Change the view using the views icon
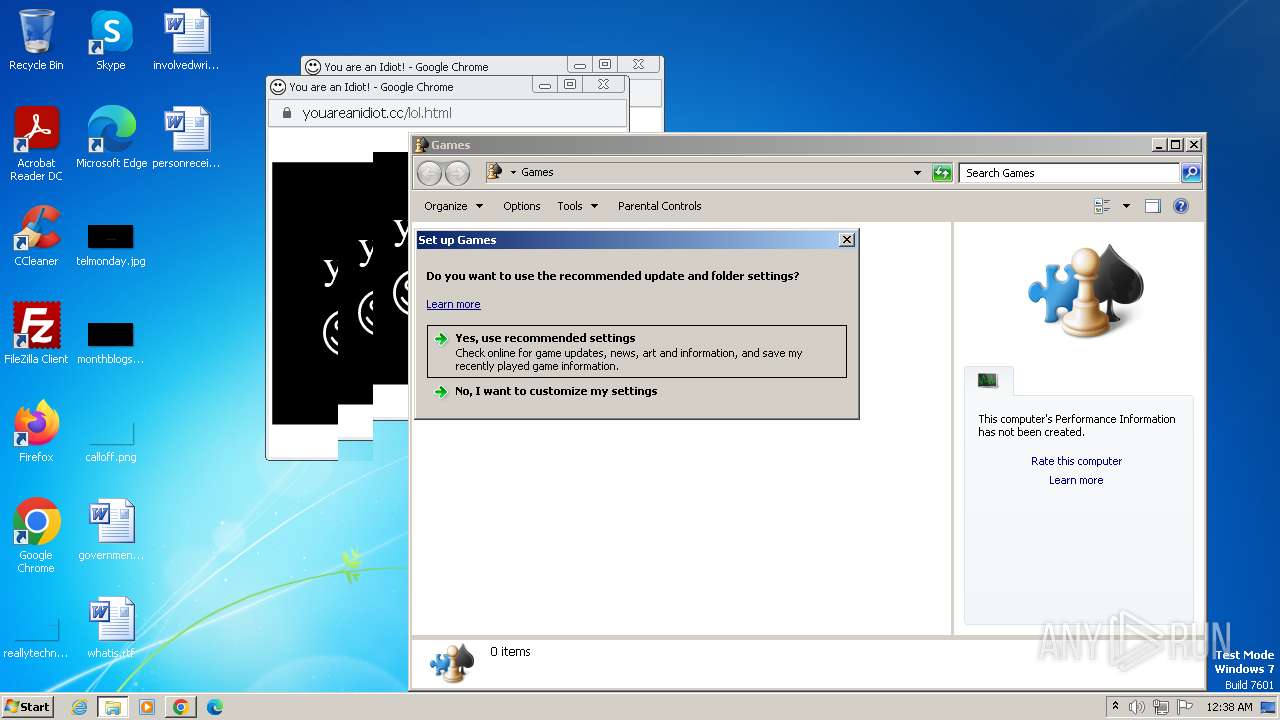Viewport: 1280px width, 720px height. [x=1102, y=206]
